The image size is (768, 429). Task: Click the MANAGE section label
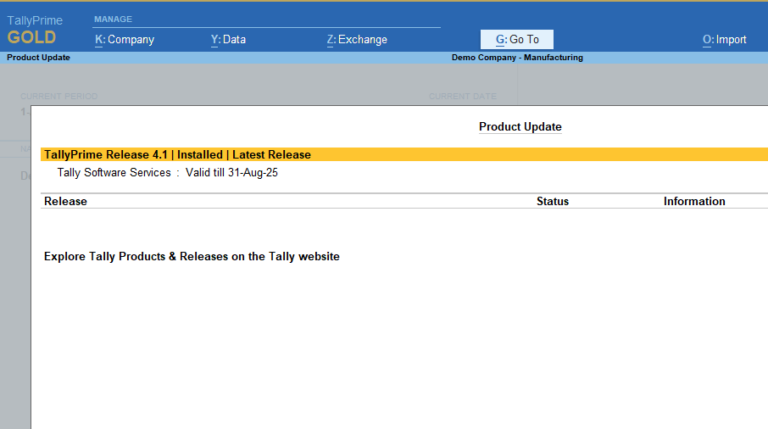pos(113,19)
